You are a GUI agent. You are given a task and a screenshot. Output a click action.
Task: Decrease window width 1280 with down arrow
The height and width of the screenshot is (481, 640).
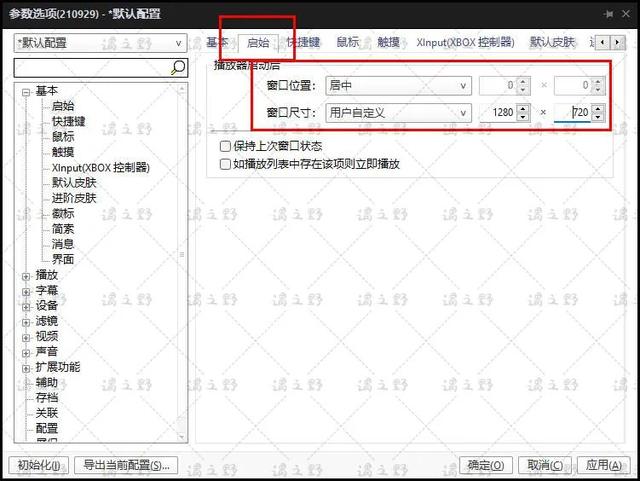click(523, 117)
